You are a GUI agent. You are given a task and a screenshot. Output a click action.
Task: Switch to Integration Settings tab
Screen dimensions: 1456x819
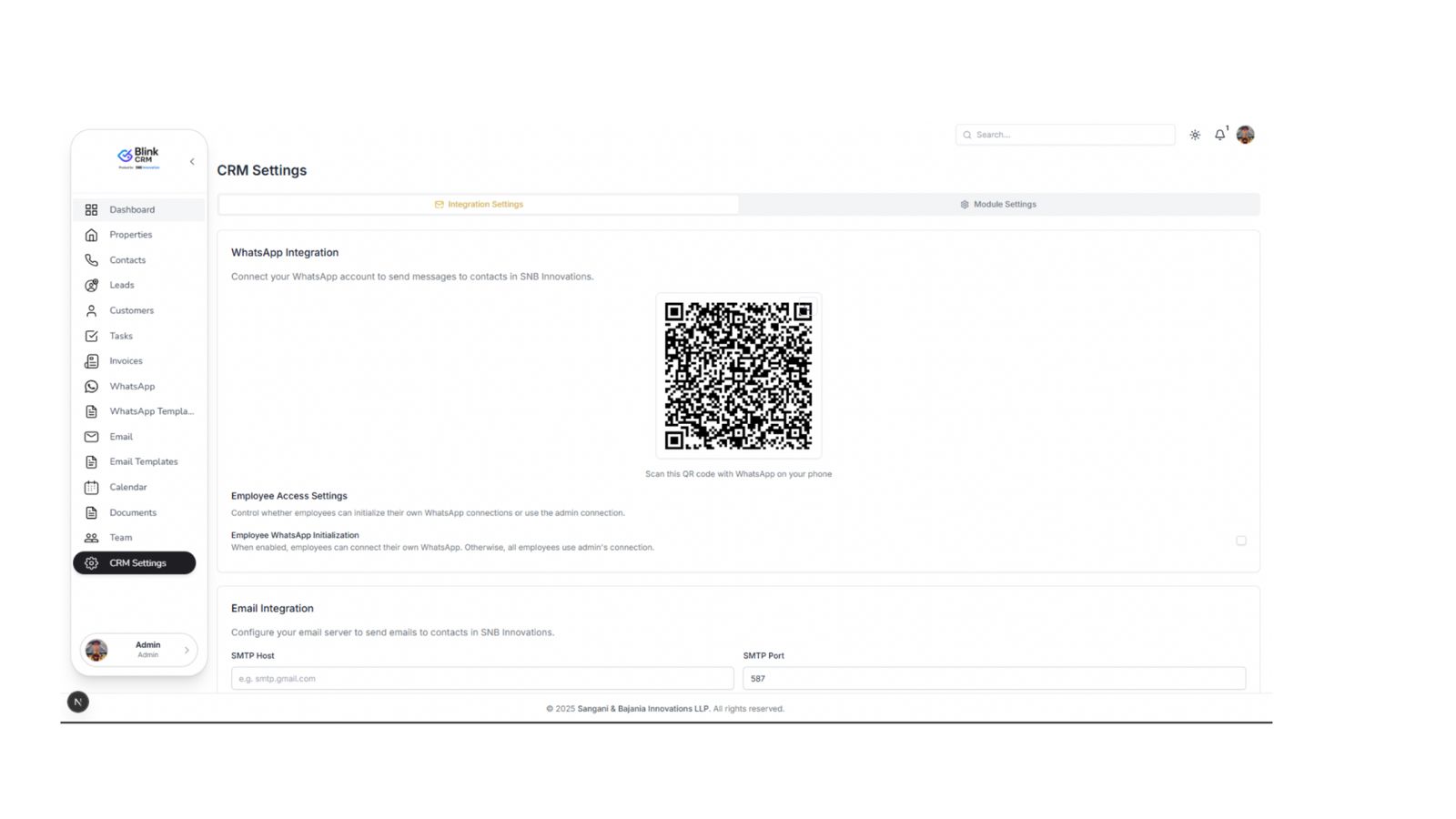coord(479,205)
